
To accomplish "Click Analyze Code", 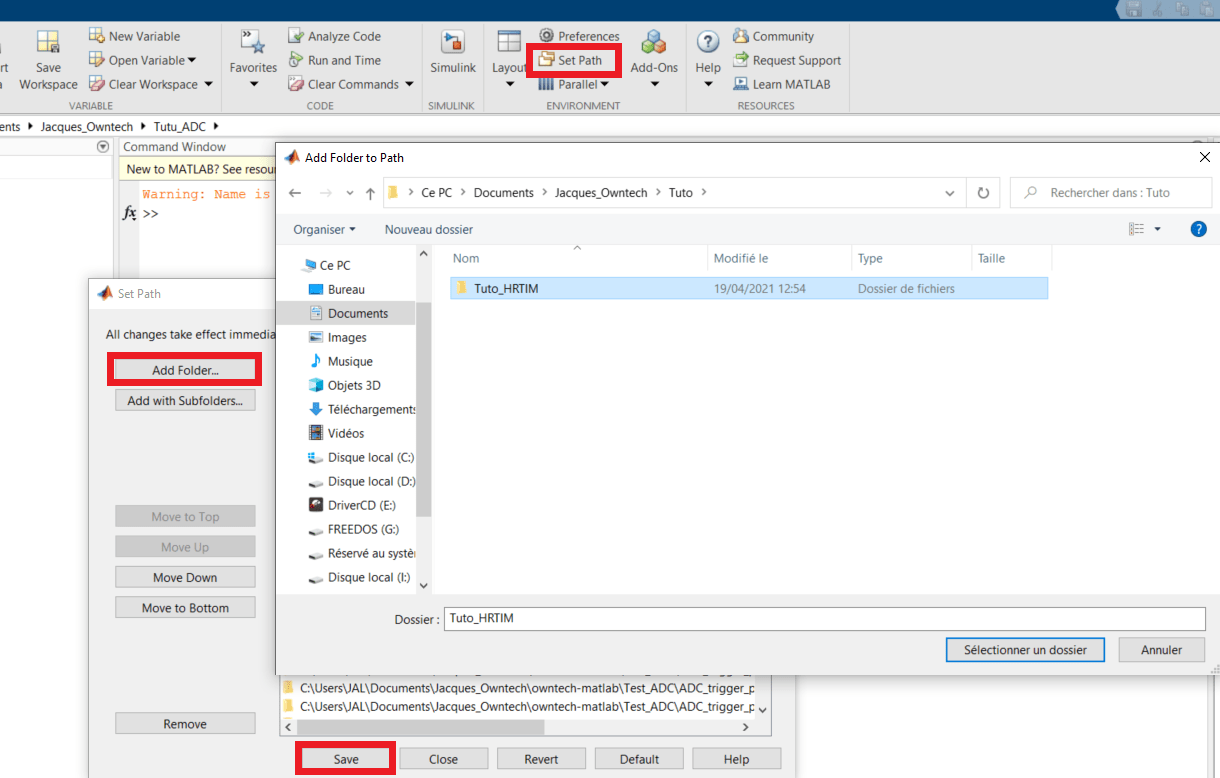I will 334,36.
